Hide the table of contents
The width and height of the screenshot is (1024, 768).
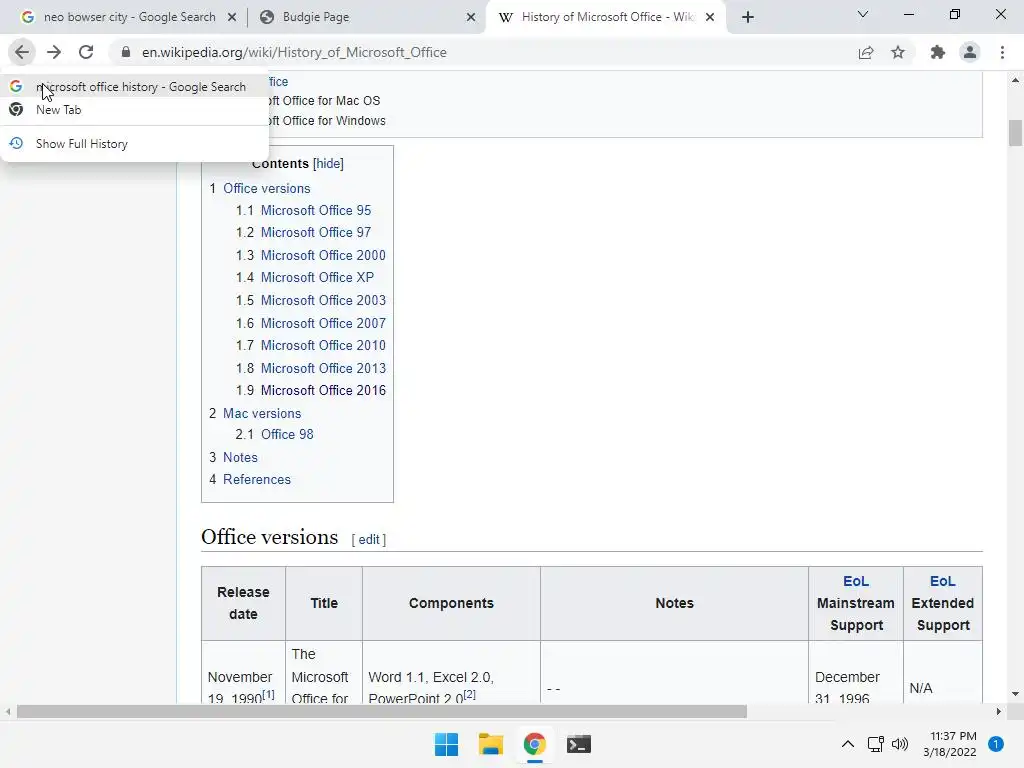click(328, 163)
